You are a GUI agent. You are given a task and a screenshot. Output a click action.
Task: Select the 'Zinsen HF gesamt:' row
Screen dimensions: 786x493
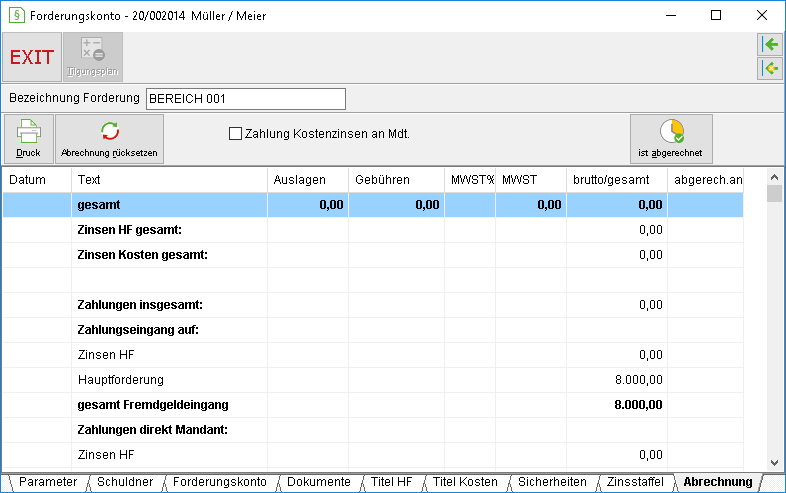point(373,230)
